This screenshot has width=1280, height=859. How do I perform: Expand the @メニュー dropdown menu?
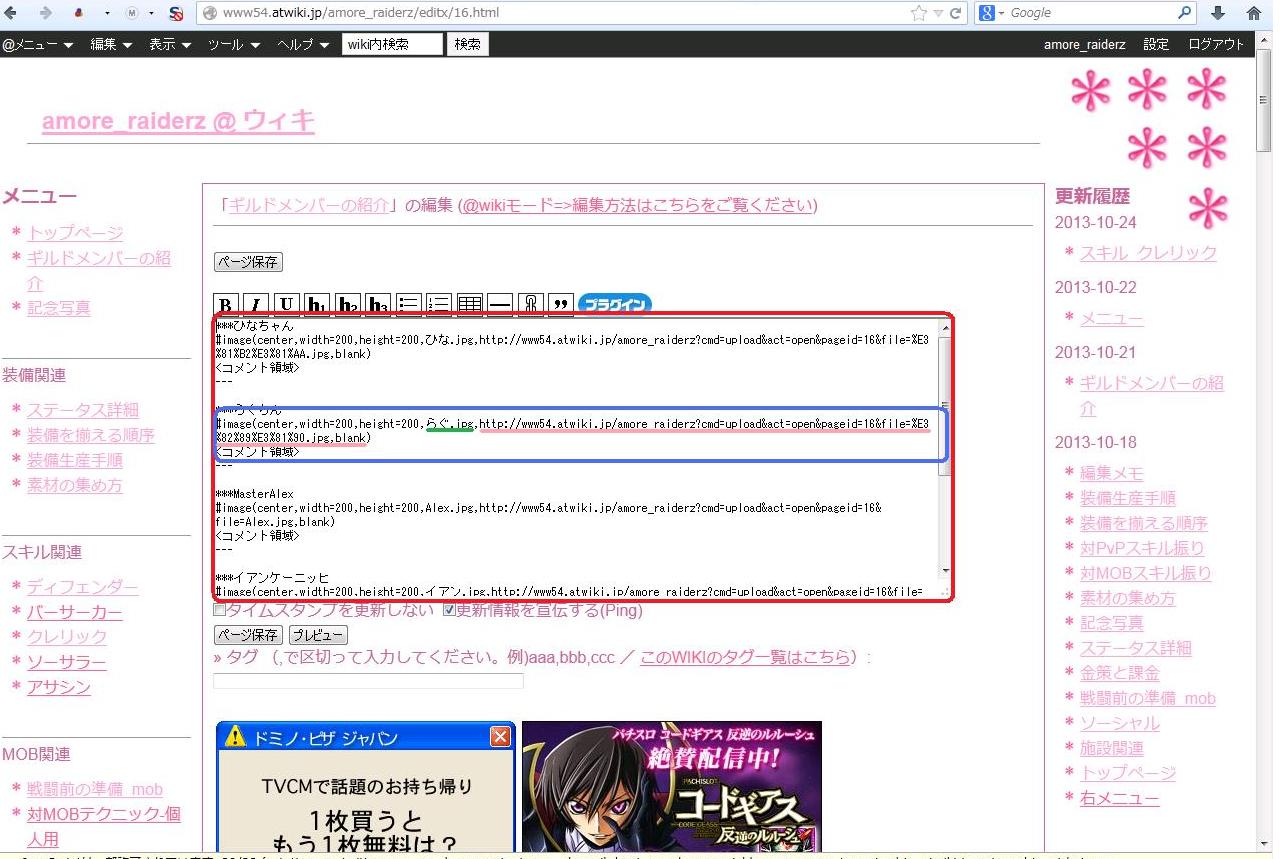click(x=37, y=44)
